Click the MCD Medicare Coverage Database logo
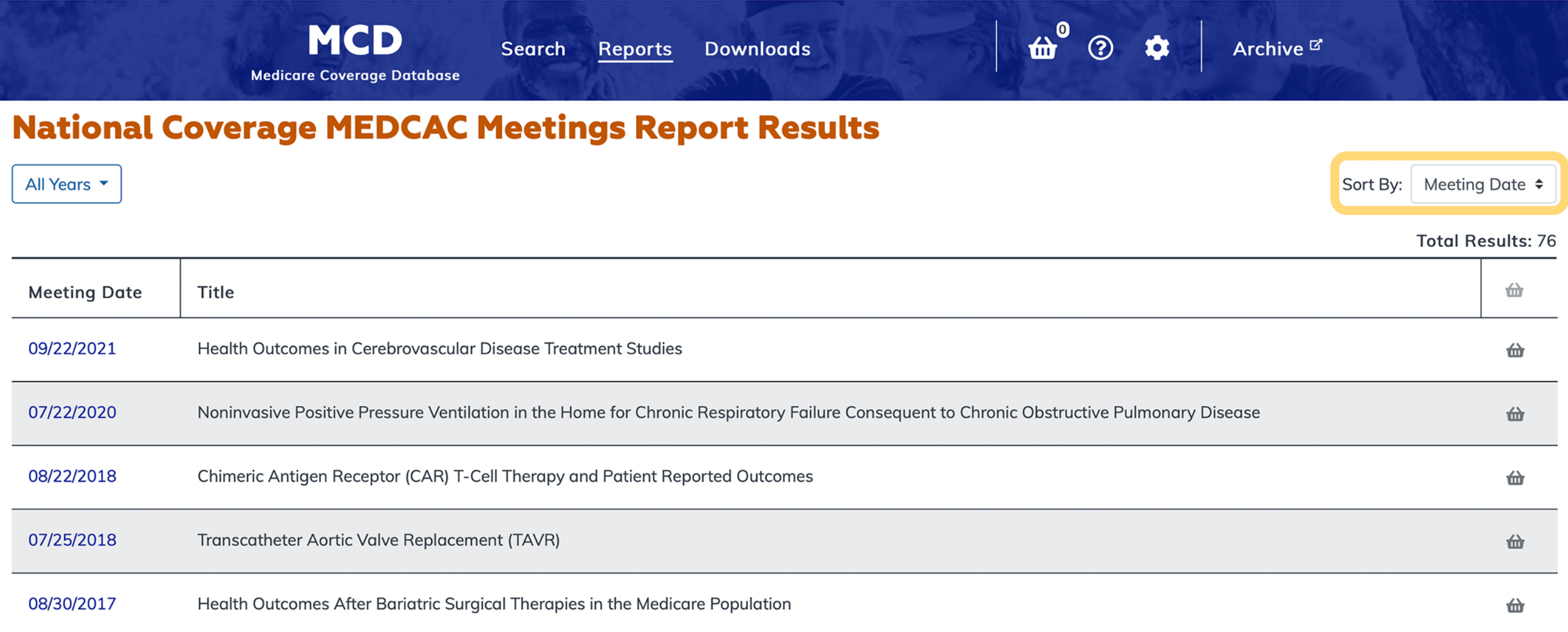The image size is (1568, 632). (x=355, y=52)
